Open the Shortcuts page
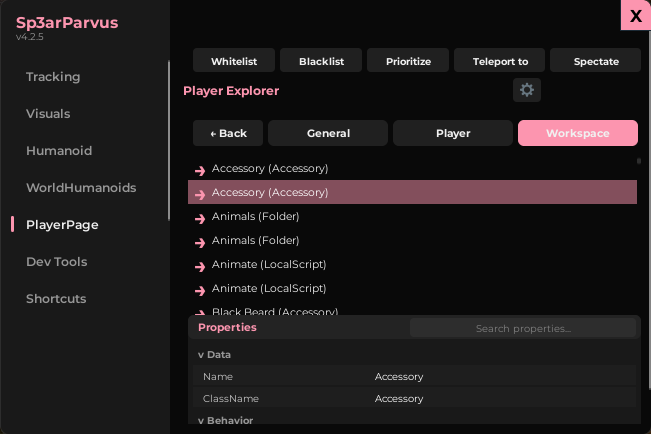651x434 pixels. pyautogui.click(x=56, y=298)
